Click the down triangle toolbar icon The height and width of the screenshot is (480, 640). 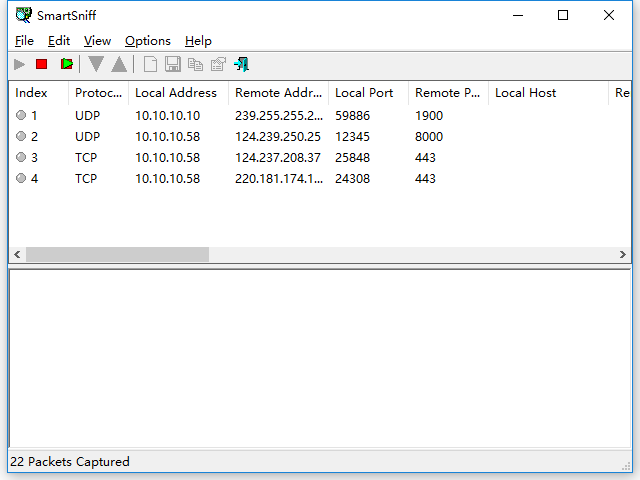click(96, 64)
